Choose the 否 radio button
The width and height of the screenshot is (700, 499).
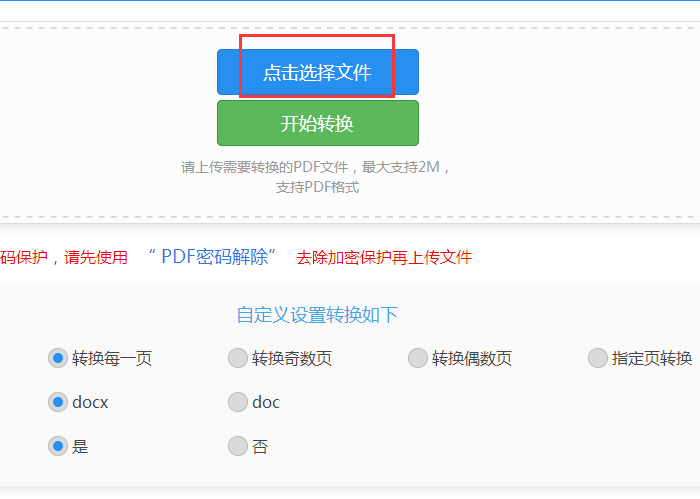[238, 446]
